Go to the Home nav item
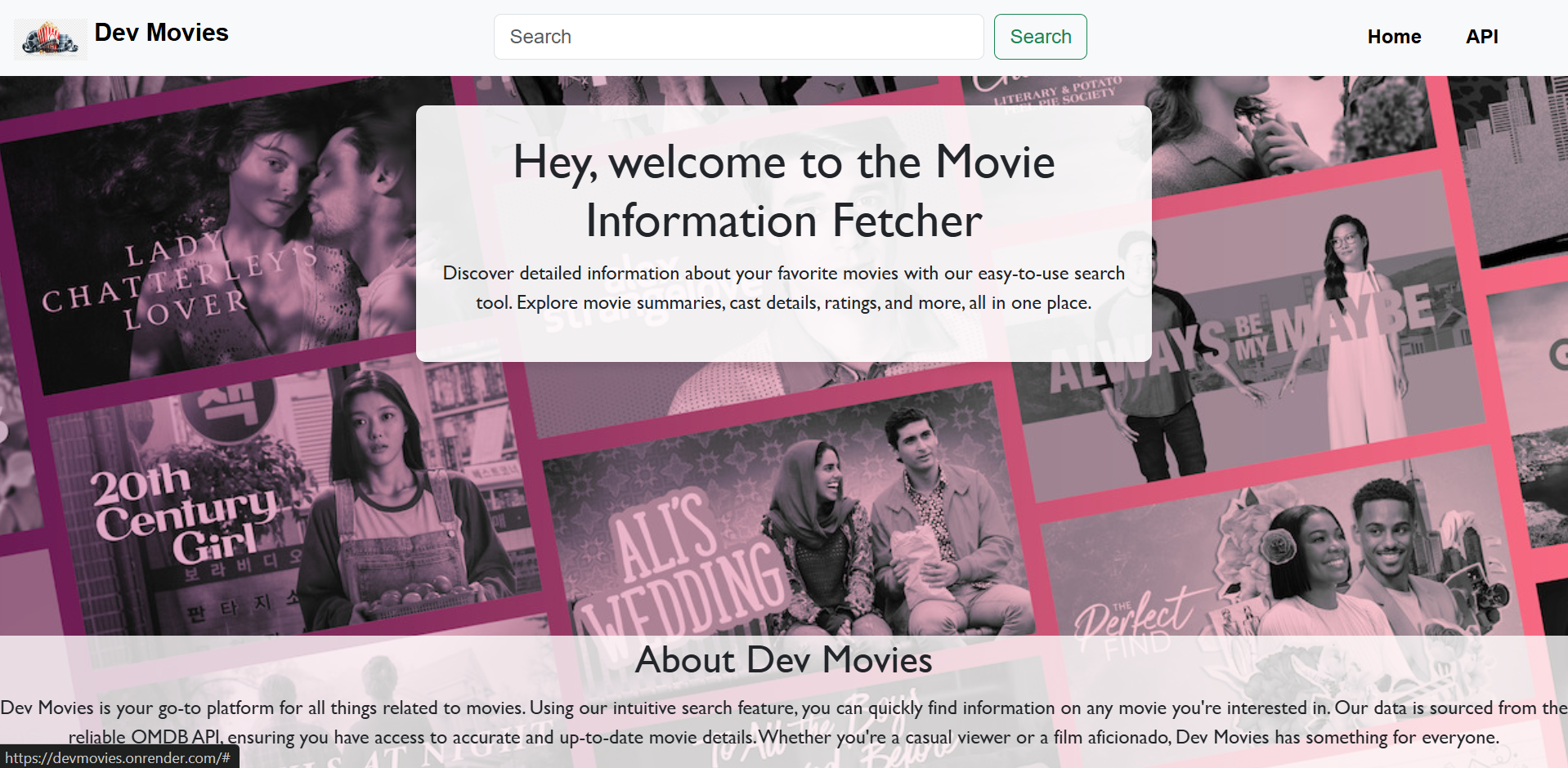The image size is (1568, 768). point(1394,37)
